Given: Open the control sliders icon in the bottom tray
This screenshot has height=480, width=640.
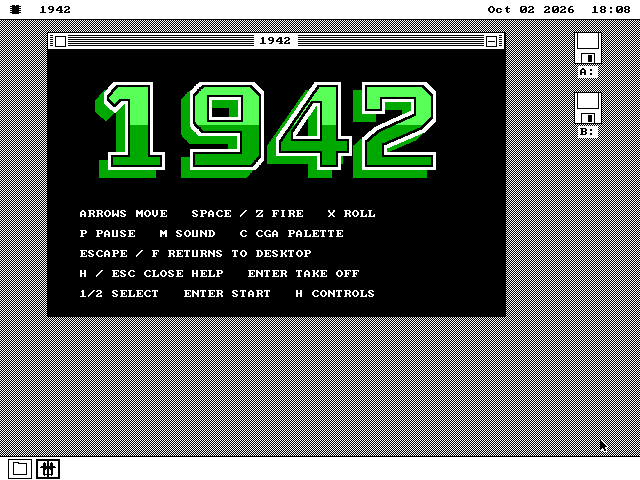Looking at the screenshot, I should [x=48, y=469].
